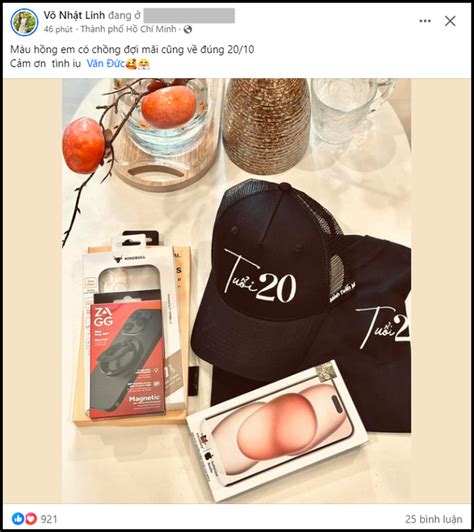
Task: Click the hugging emoji after Văn Đức
Action: [144, 64]
